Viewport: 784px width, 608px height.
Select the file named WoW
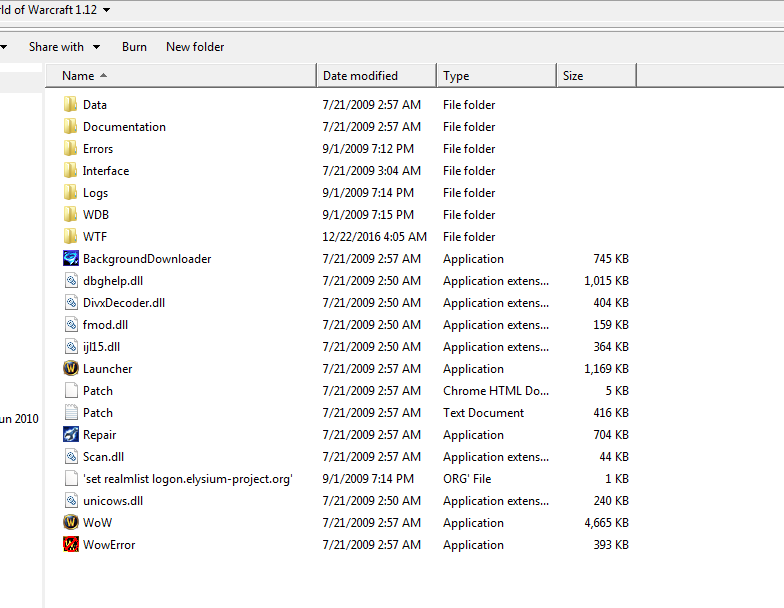point(98,522)
